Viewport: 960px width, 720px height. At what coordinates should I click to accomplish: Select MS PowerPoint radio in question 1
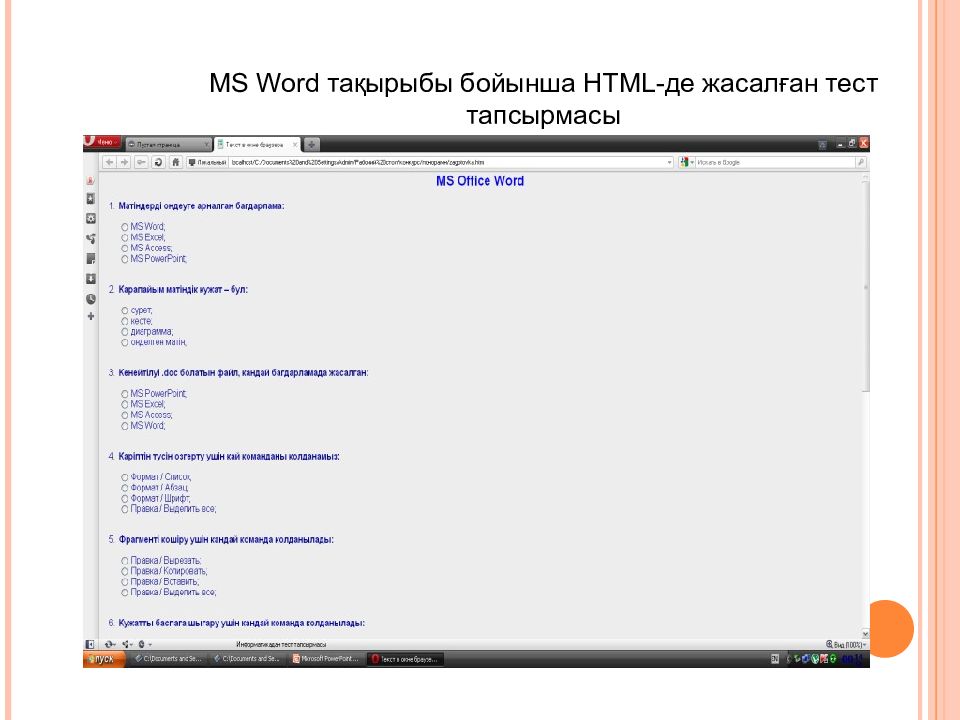[124, 260]
